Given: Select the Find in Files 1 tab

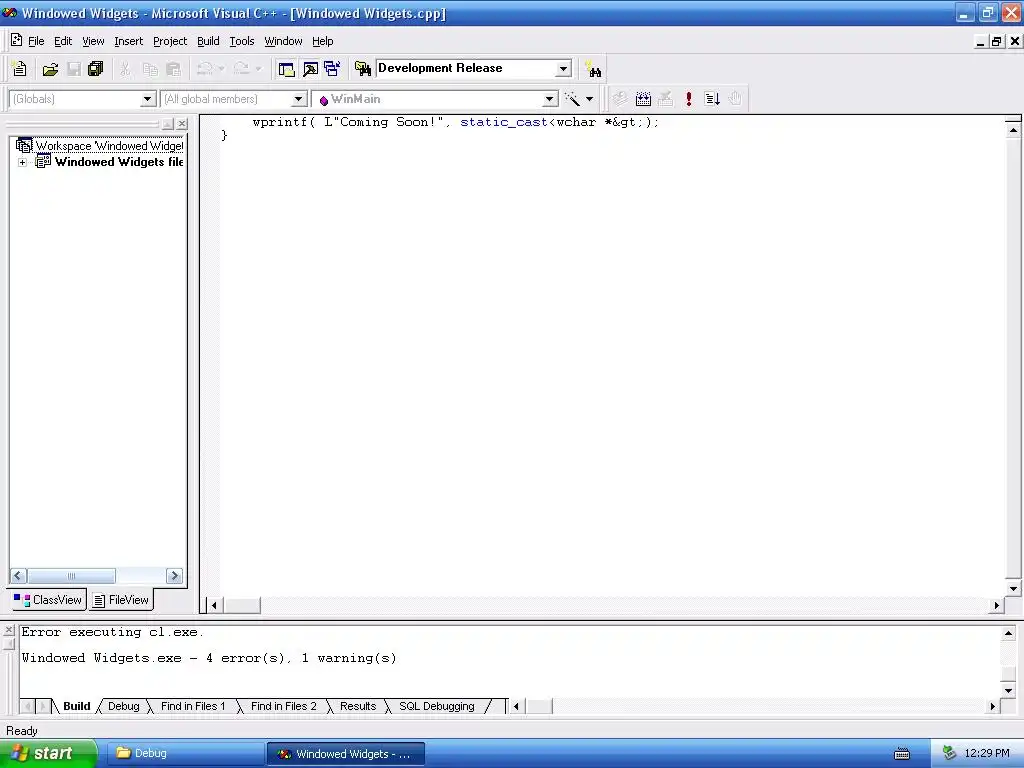Looking at the screenshot, I should click(193, 706).
